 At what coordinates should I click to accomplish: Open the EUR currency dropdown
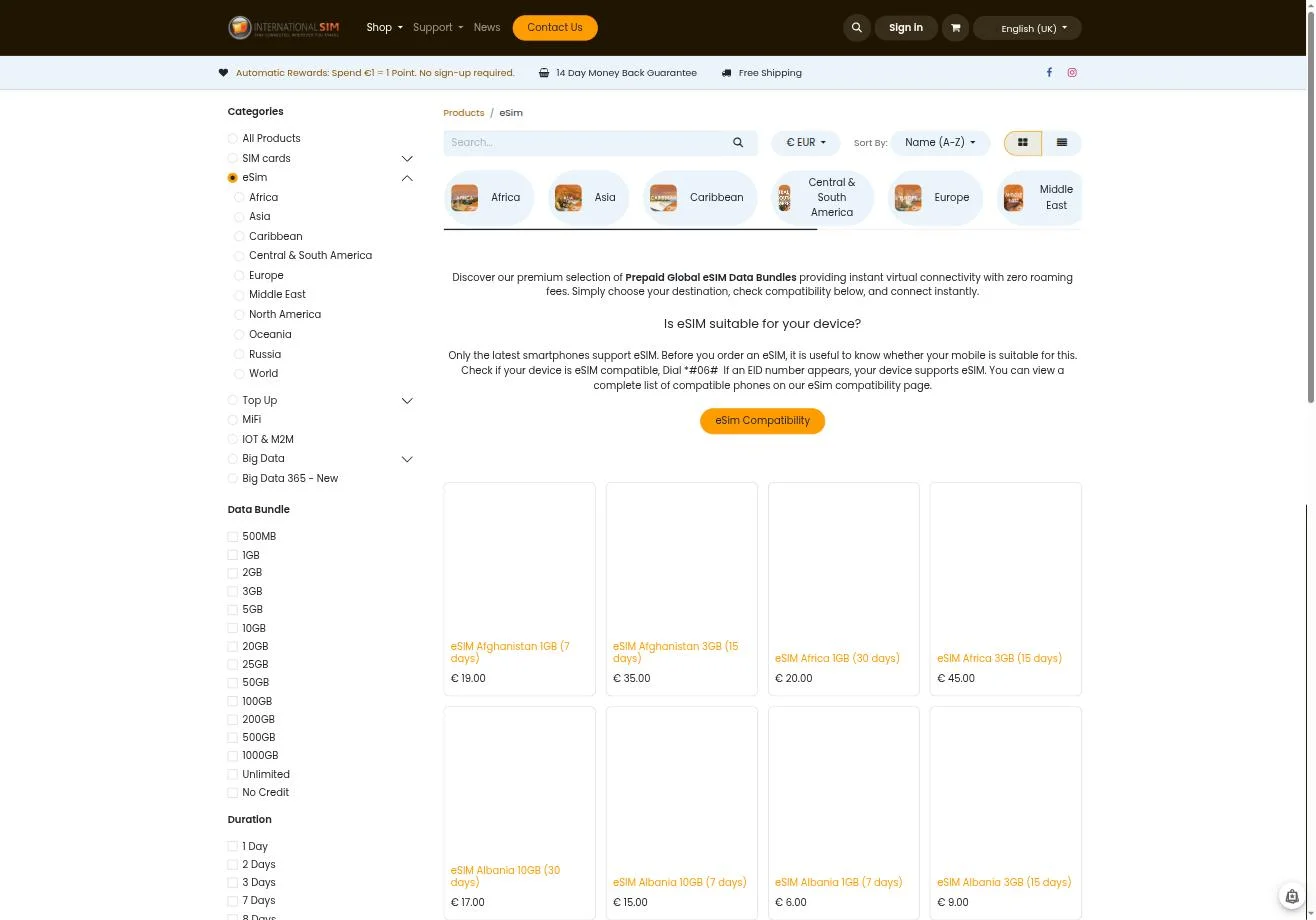[x=806, y=143]
